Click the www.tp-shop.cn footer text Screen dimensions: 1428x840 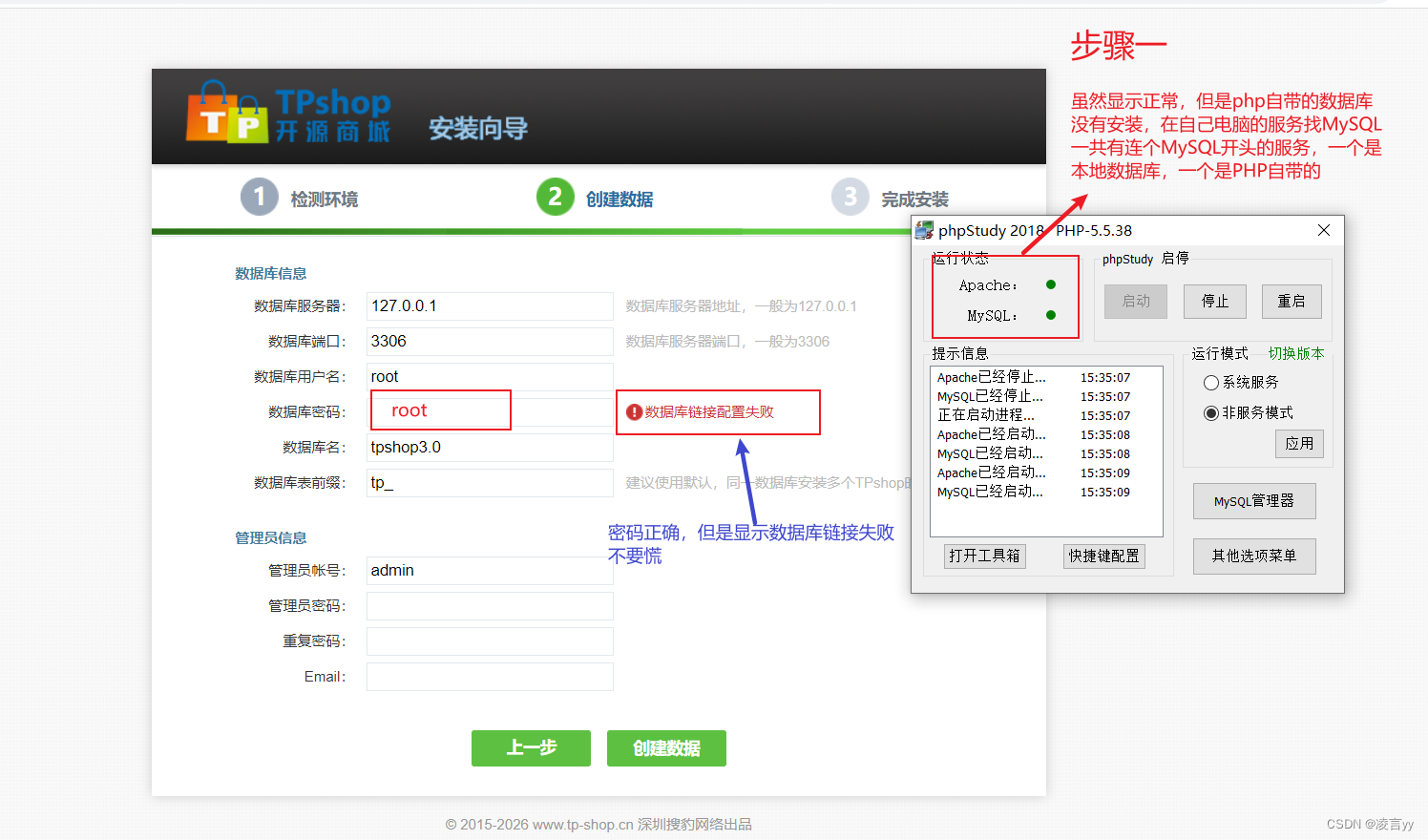pos(583,825)
